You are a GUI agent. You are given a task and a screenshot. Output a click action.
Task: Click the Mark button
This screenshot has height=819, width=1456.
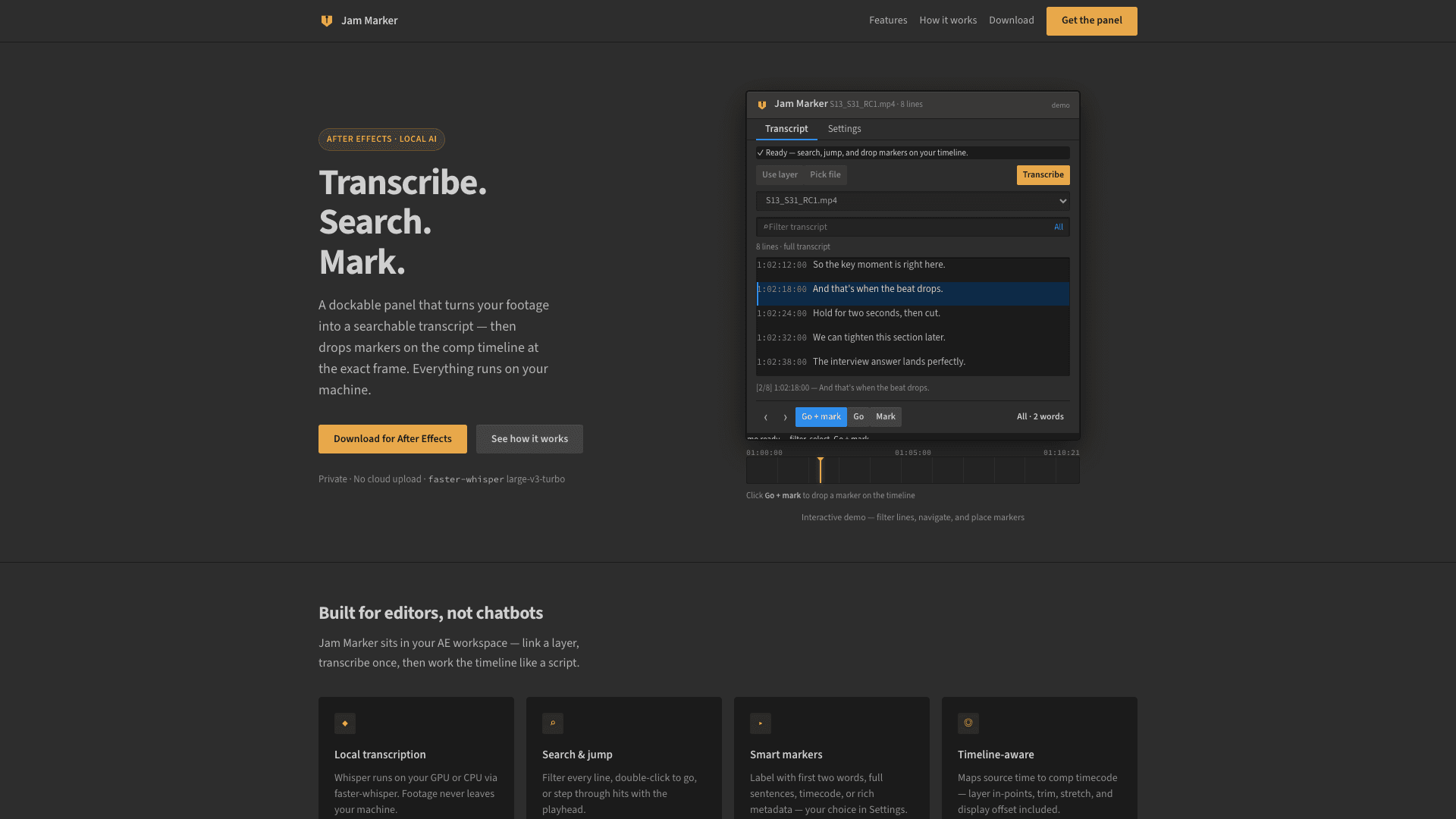click(886, 417)
